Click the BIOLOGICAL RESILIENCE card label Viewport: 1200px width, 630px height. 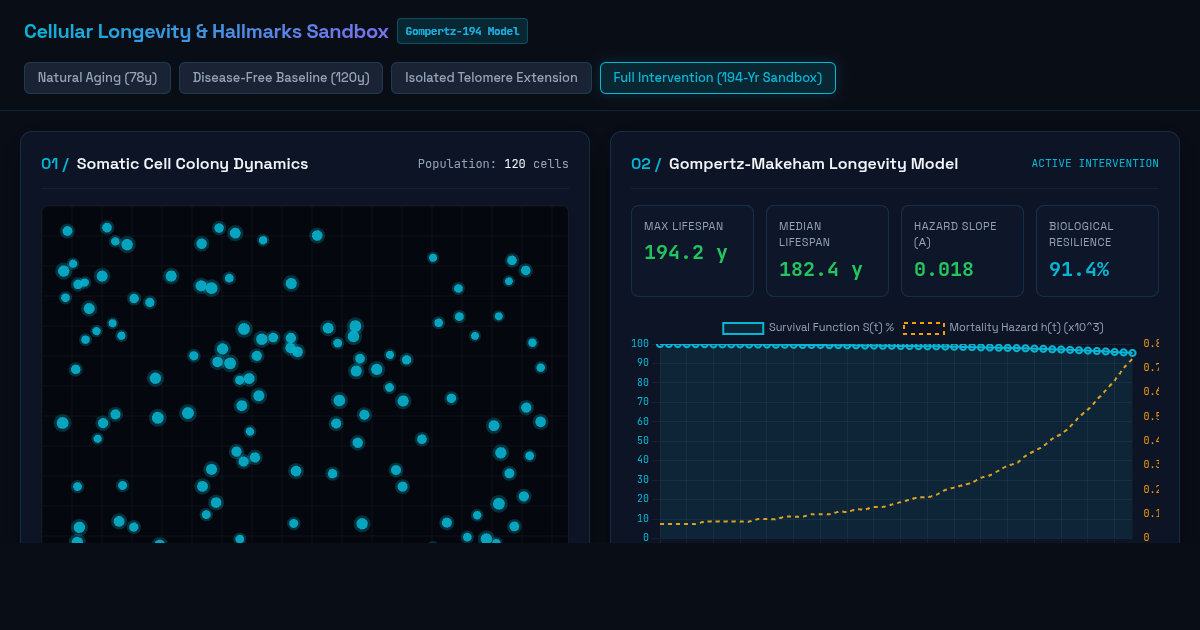click(x=1081, y=234)
